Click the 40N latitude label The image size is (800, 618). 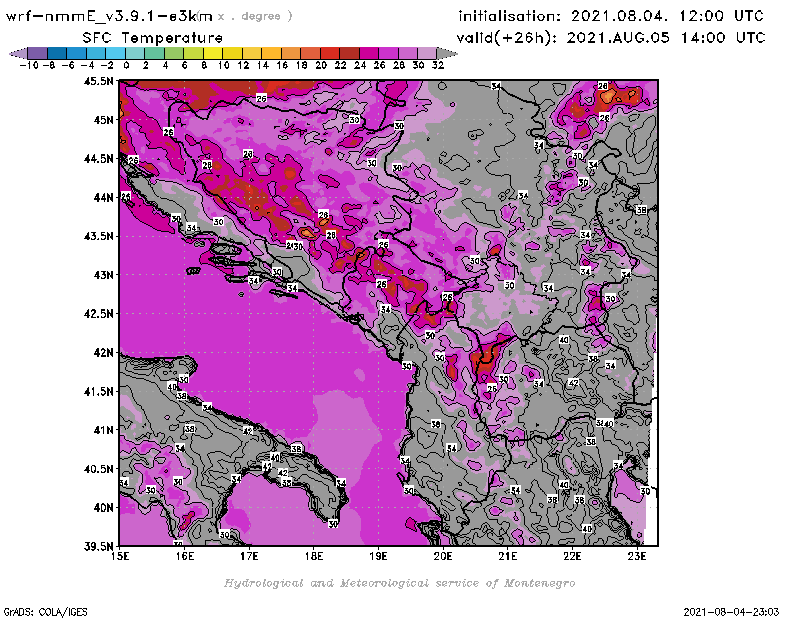click(104, 508)
